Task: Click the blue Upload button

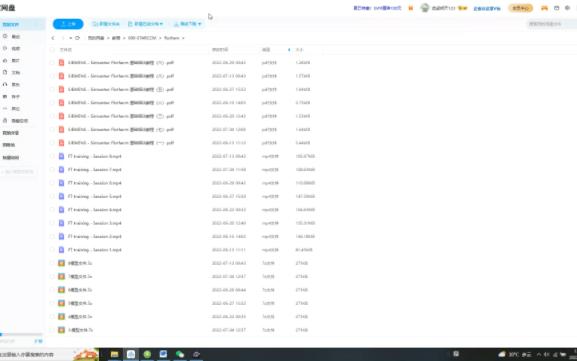Action: [x=68, y=24]
